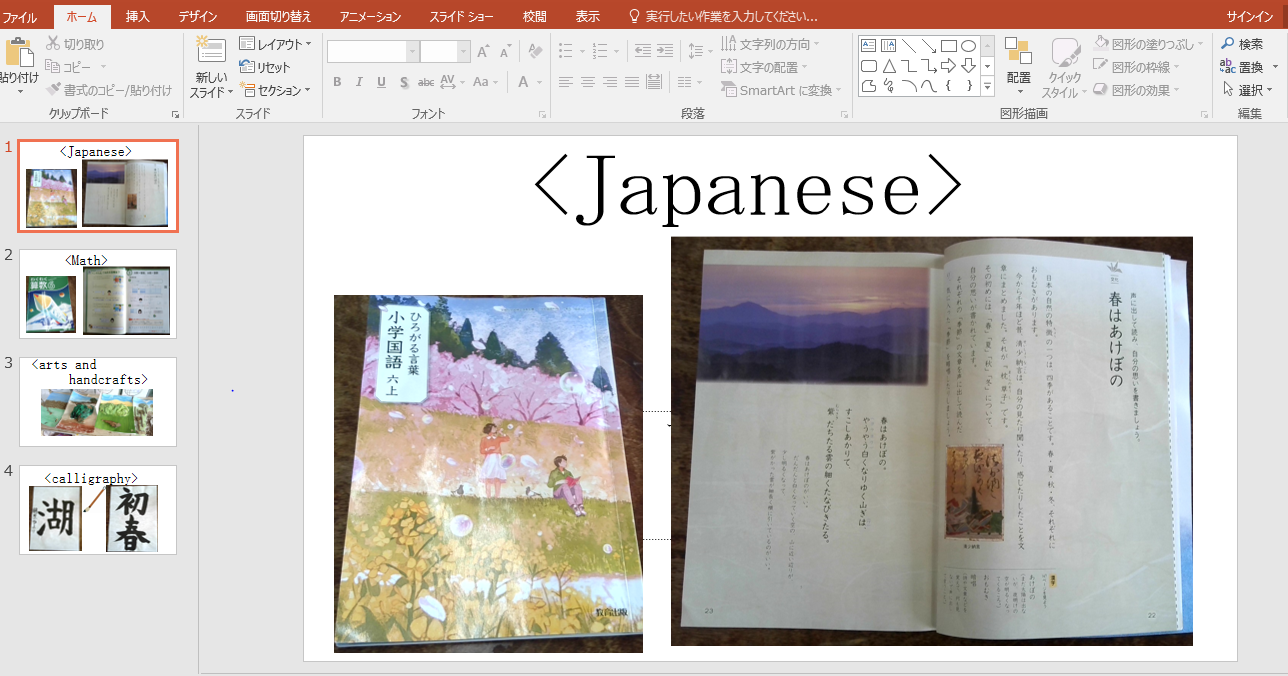Open the Font dialog launcher
Viewport: 1288px width, 676px height.
click(543, 114)
